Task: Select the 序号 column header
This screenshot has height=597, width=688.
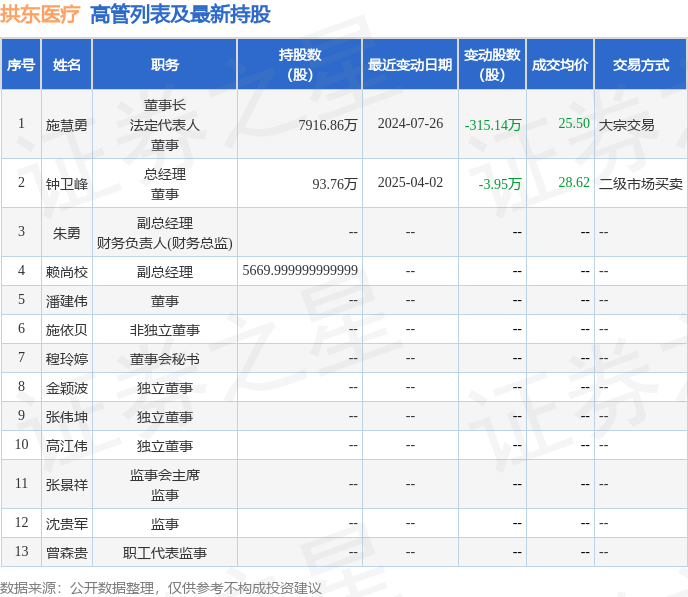Action: [x=21, y=64]
